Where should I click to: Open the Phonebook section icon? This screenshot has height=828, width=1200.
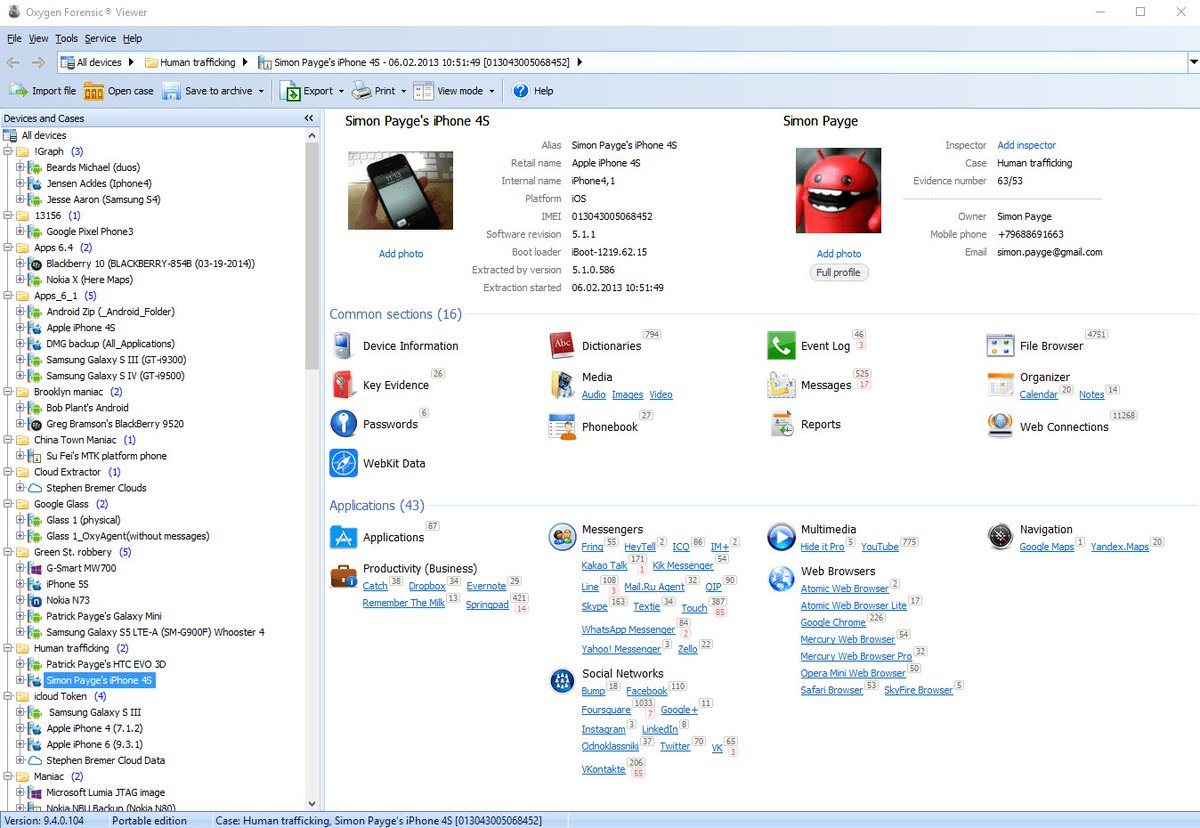click(562, 426)
